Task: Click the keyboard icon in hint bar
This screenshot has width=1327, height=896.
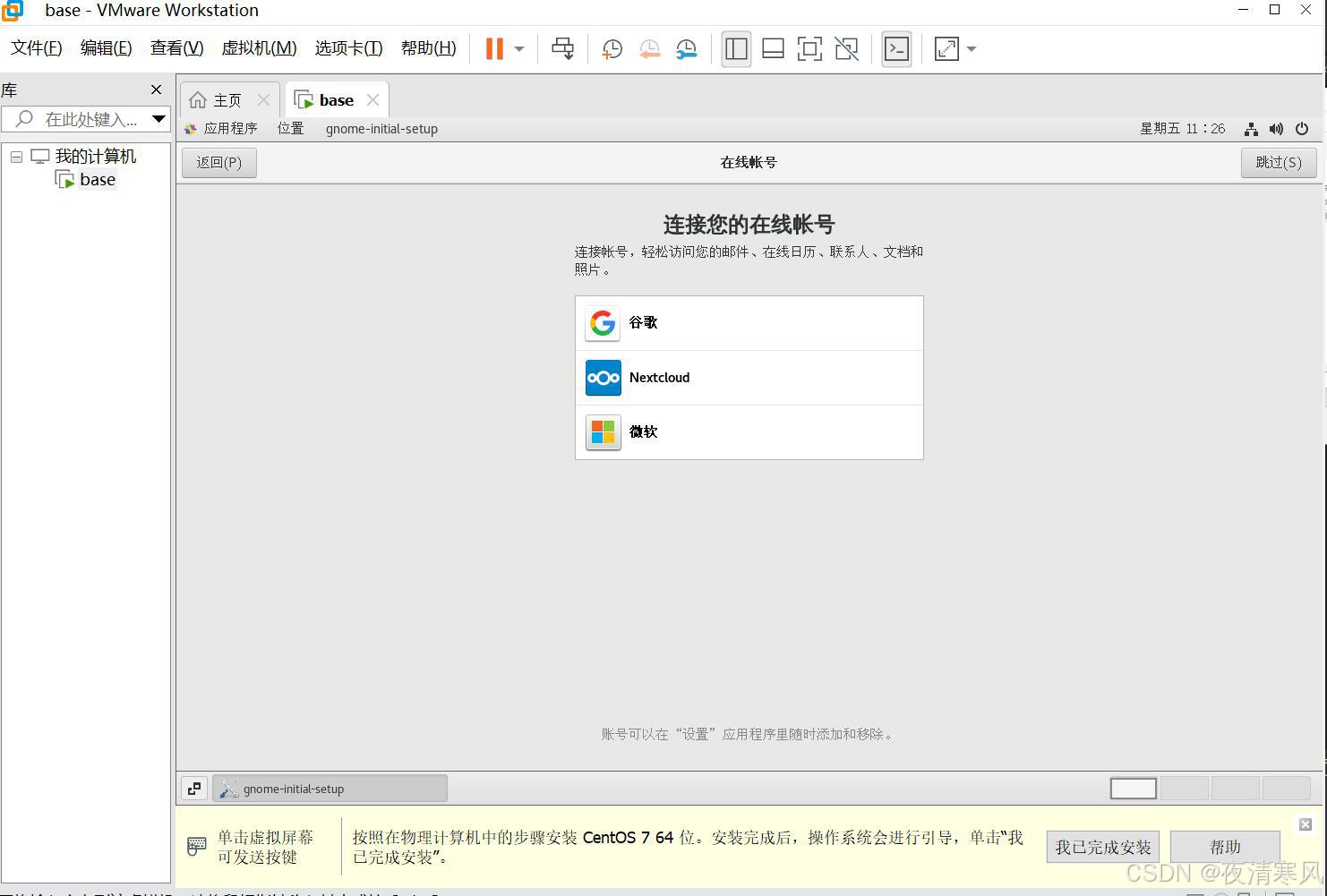Action: click(197, 847)
